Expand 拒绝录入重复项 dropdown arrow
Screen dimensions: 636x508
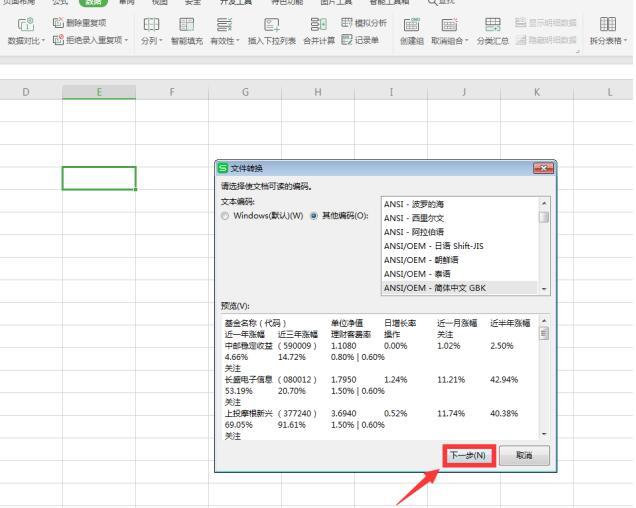tap(127, 40)
